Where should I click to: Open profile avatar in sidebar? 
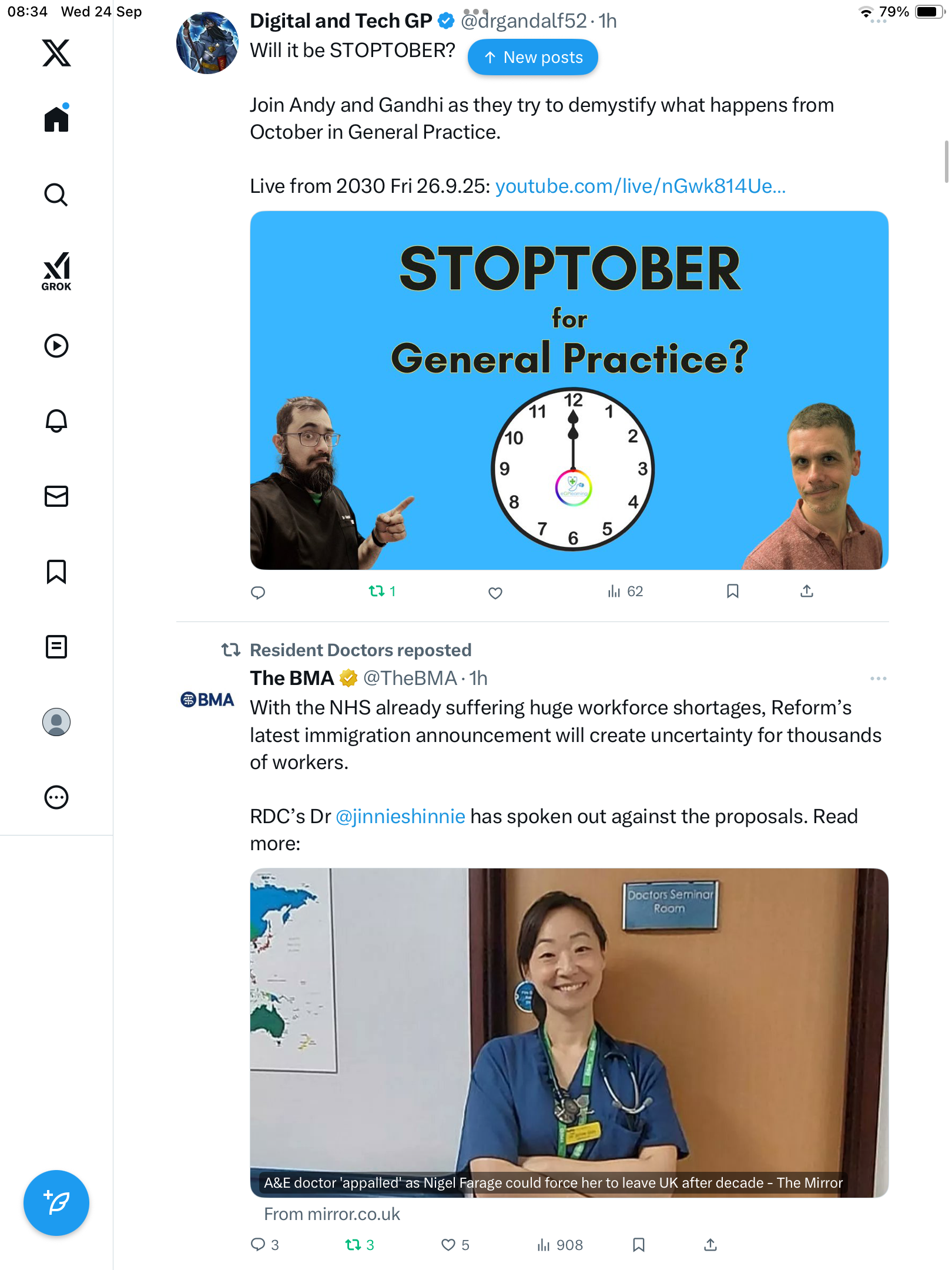click(56, 722)
